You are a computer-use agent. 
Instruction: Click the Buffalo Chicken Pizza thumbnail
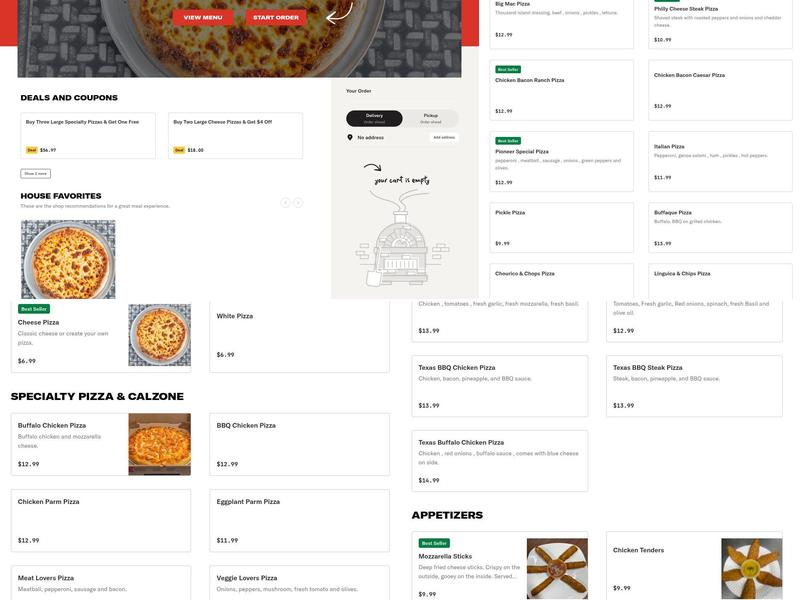(160, 443)
